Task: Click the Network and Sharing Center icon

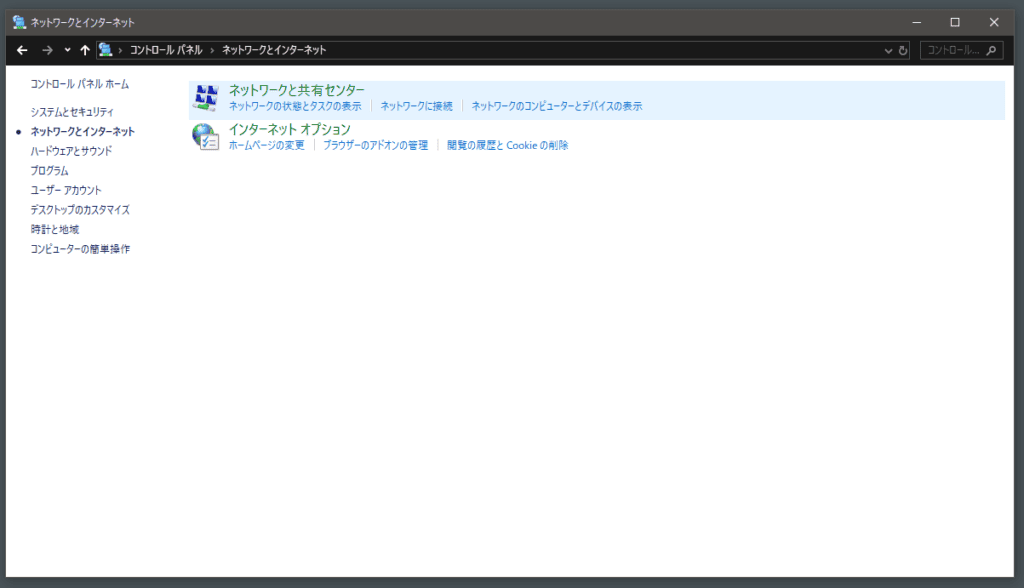Action: 206,98
